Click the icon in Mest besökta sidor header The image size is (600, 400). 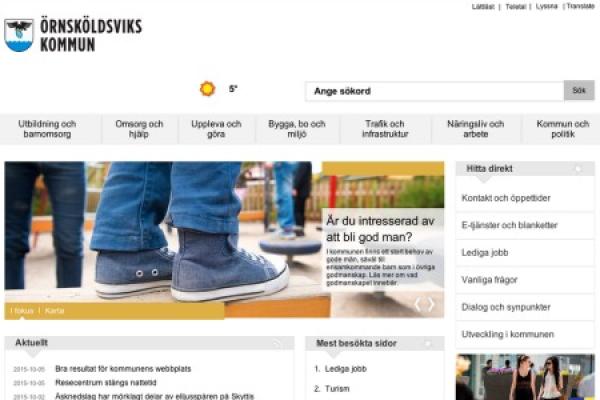[x=427, y=343]
